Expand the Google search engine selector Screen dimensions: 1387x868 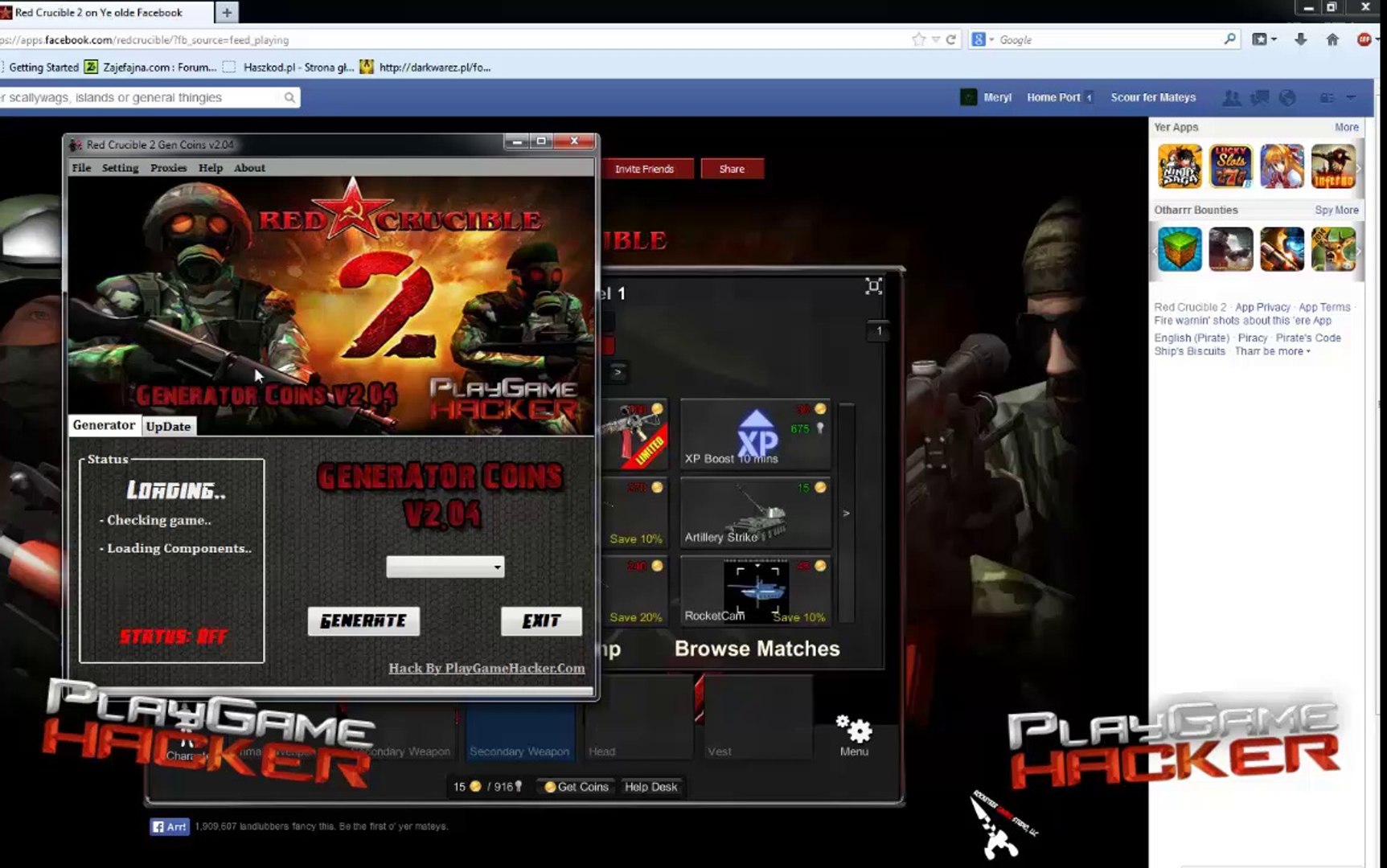click(983, 39)
